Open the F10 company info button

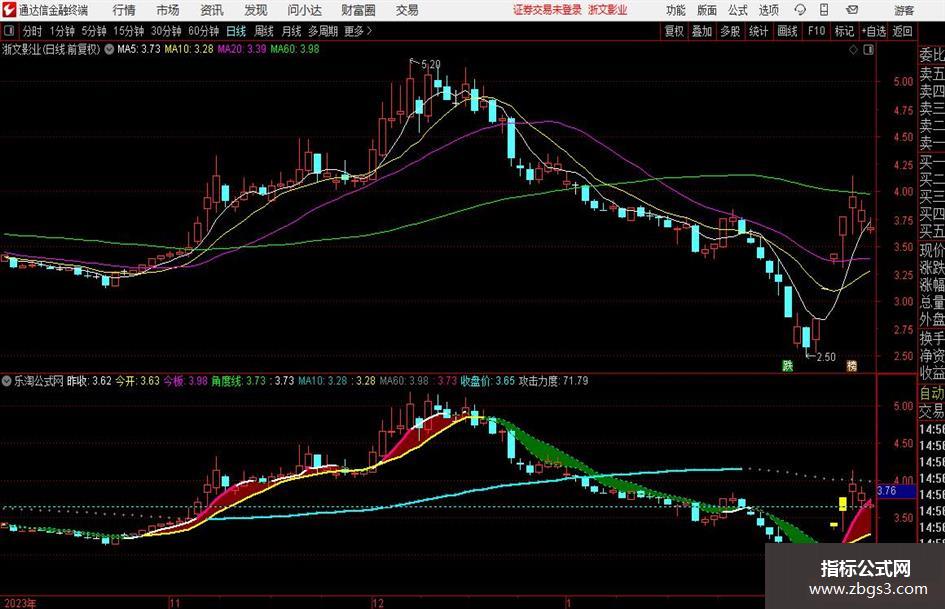[x=817, y=31]
